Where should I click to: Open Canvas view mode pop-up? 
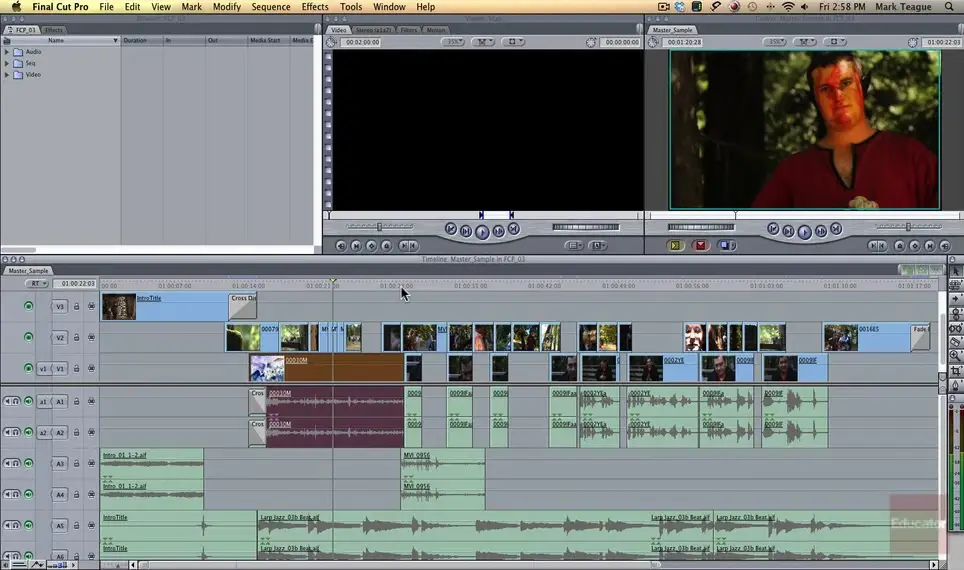pos(834,42)
